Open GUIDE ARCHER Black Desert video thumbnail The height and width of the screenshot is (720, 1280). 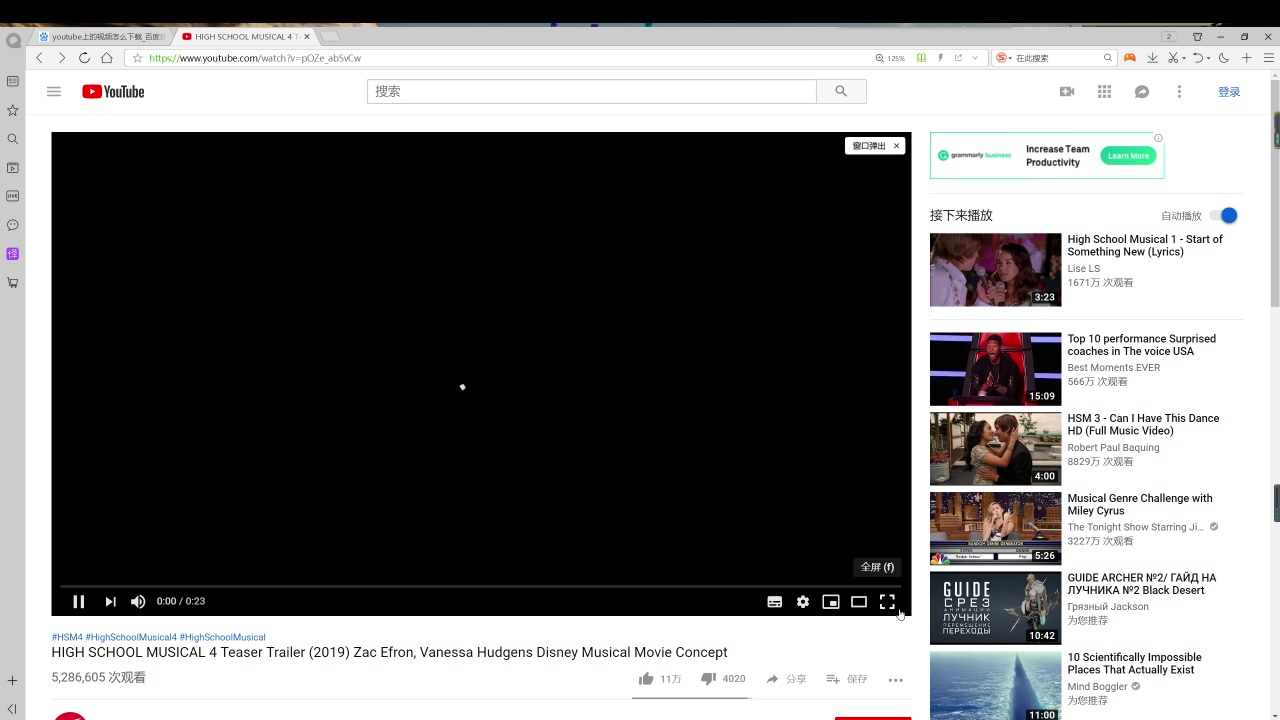pos(995,608)
